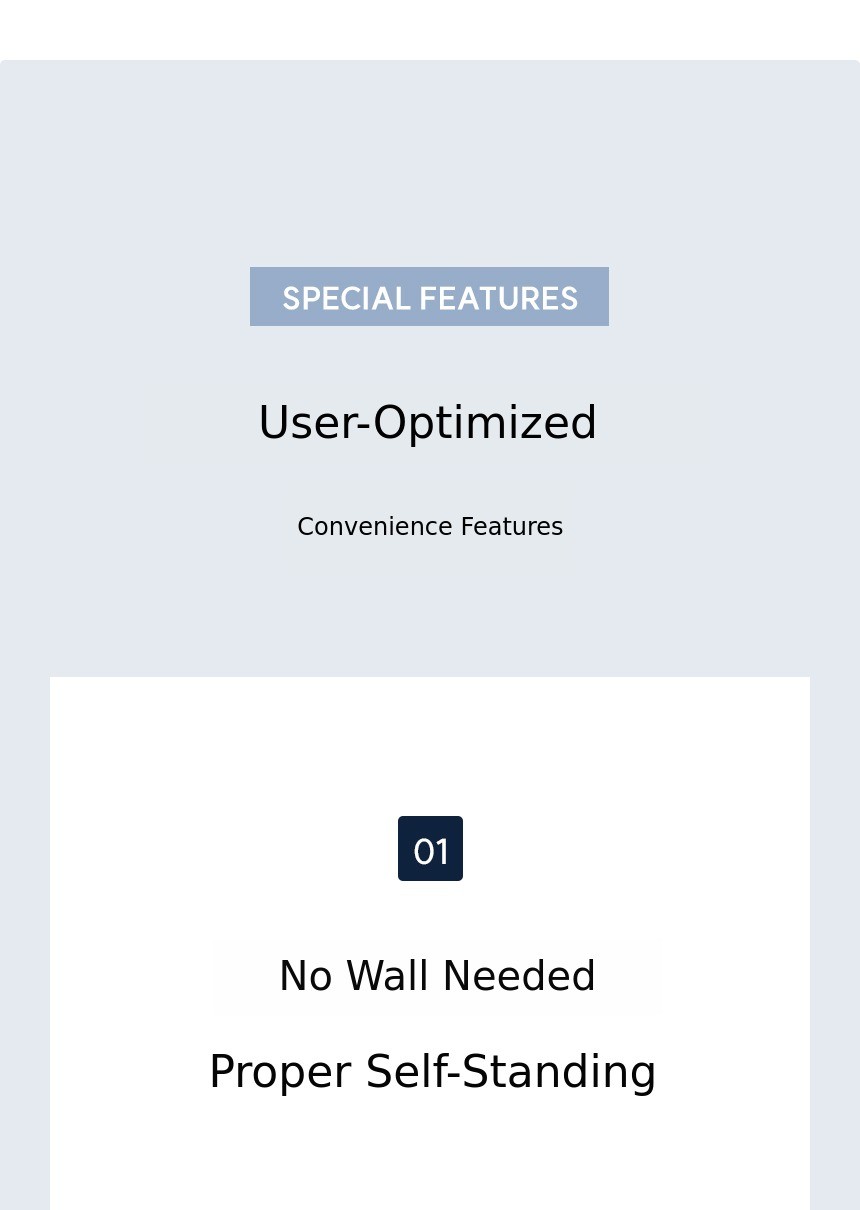
Task: Click the word Needed in the card title
Action: (x=518, y=977)
